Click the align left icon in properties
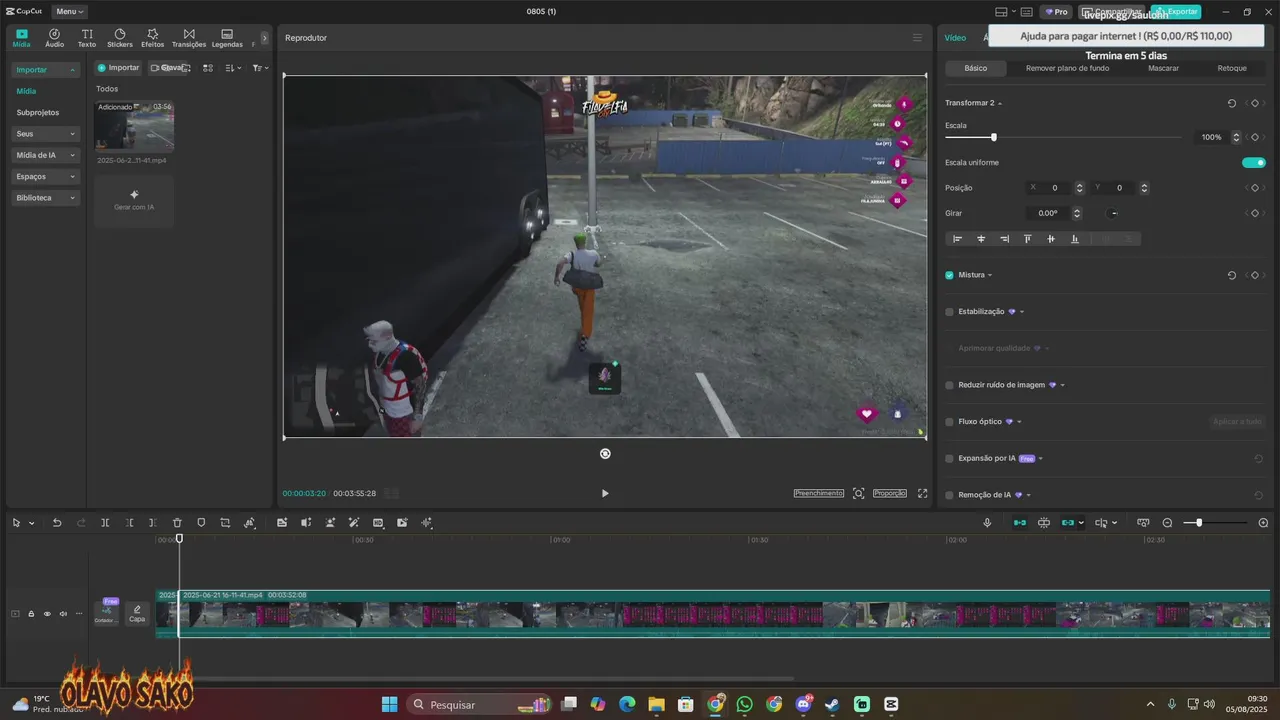Screen dimensions: 1280x720 click(x=957, y=239)
